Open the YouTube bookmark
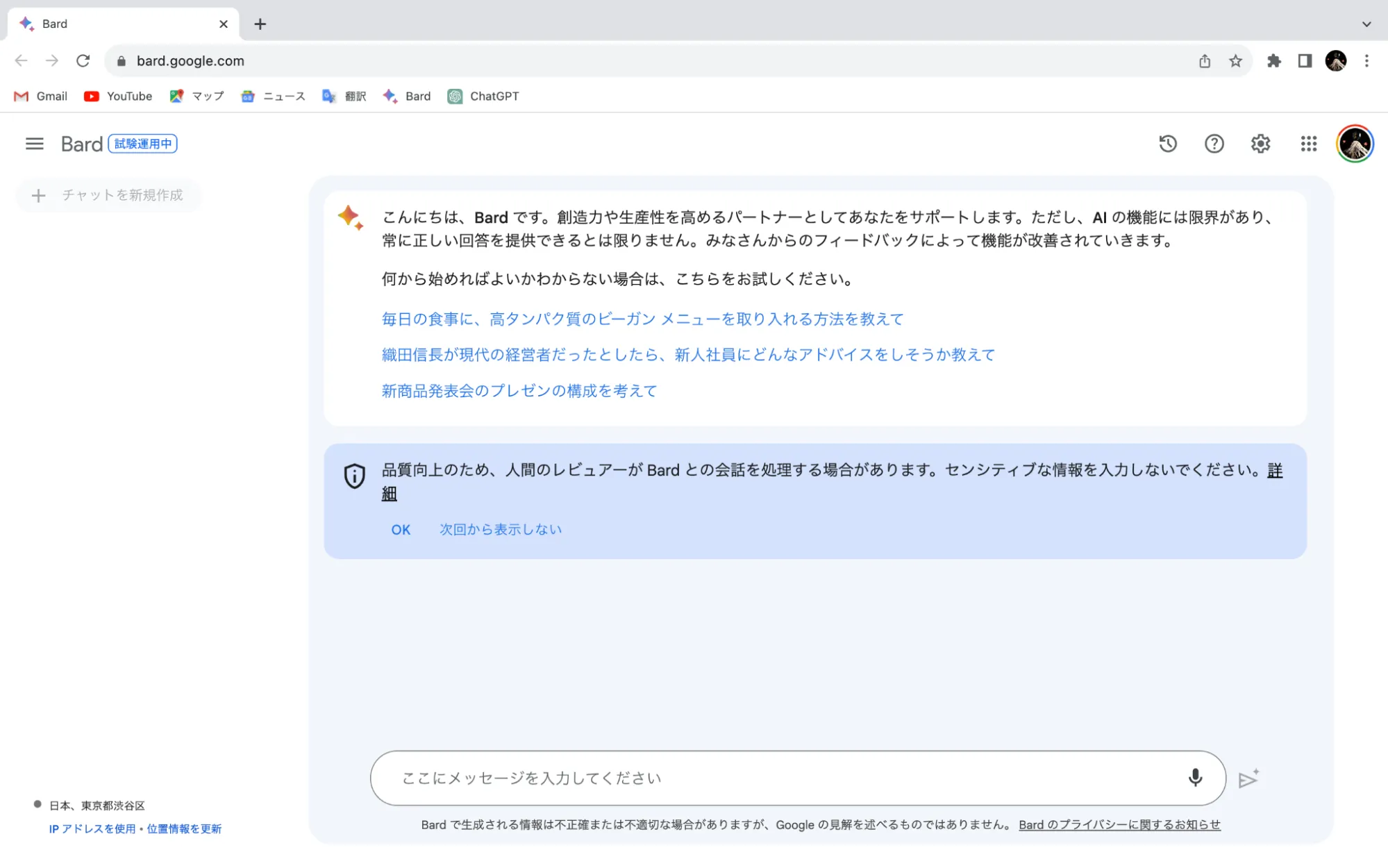 pos(118,97)
